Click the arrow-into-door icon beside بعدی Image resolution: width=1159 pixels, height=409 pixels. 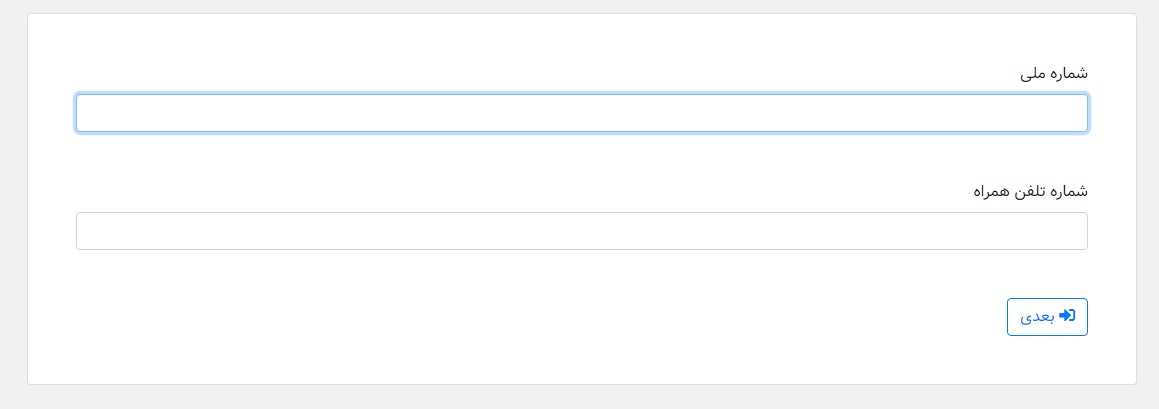coord(1067,316)
